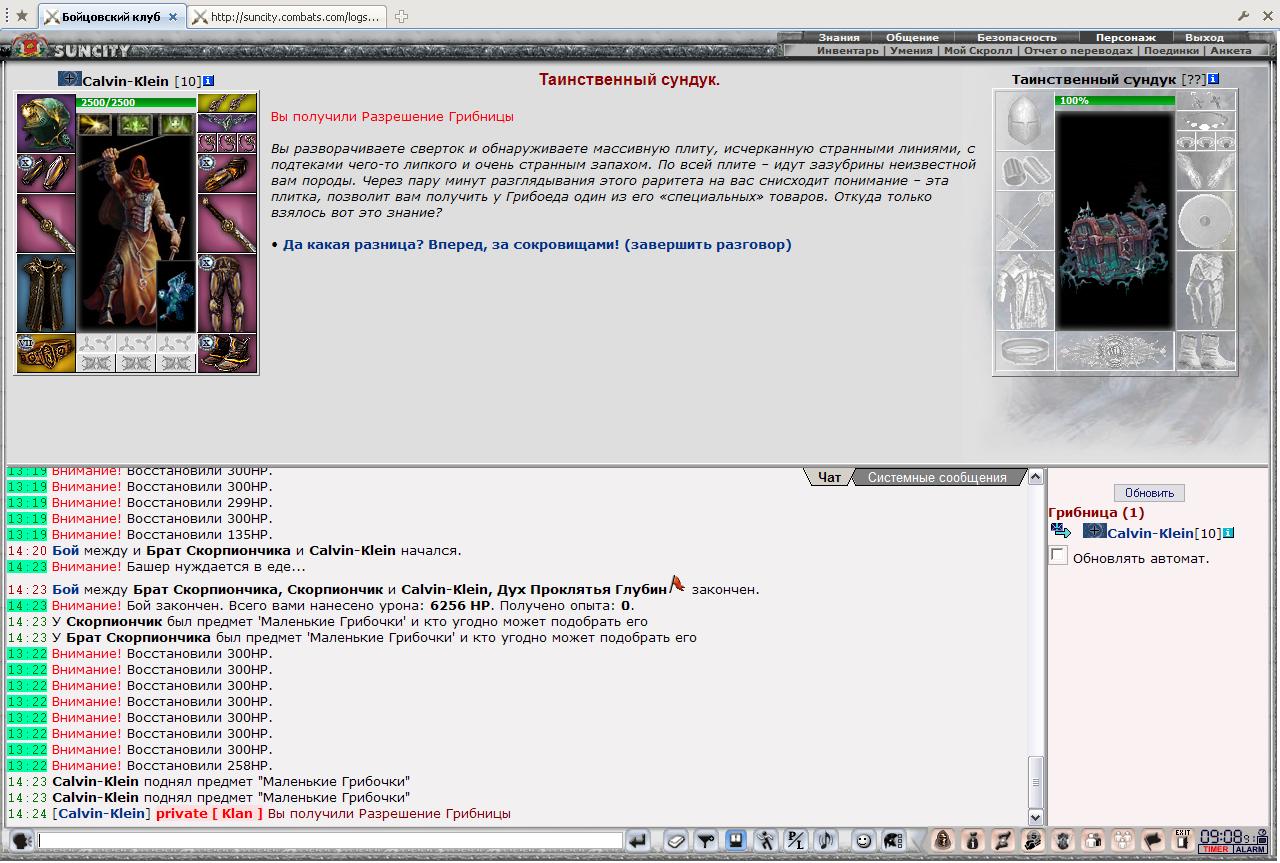Click the chat filter funnel icon
1280x863 pixels.
click(x=705, y=841)
